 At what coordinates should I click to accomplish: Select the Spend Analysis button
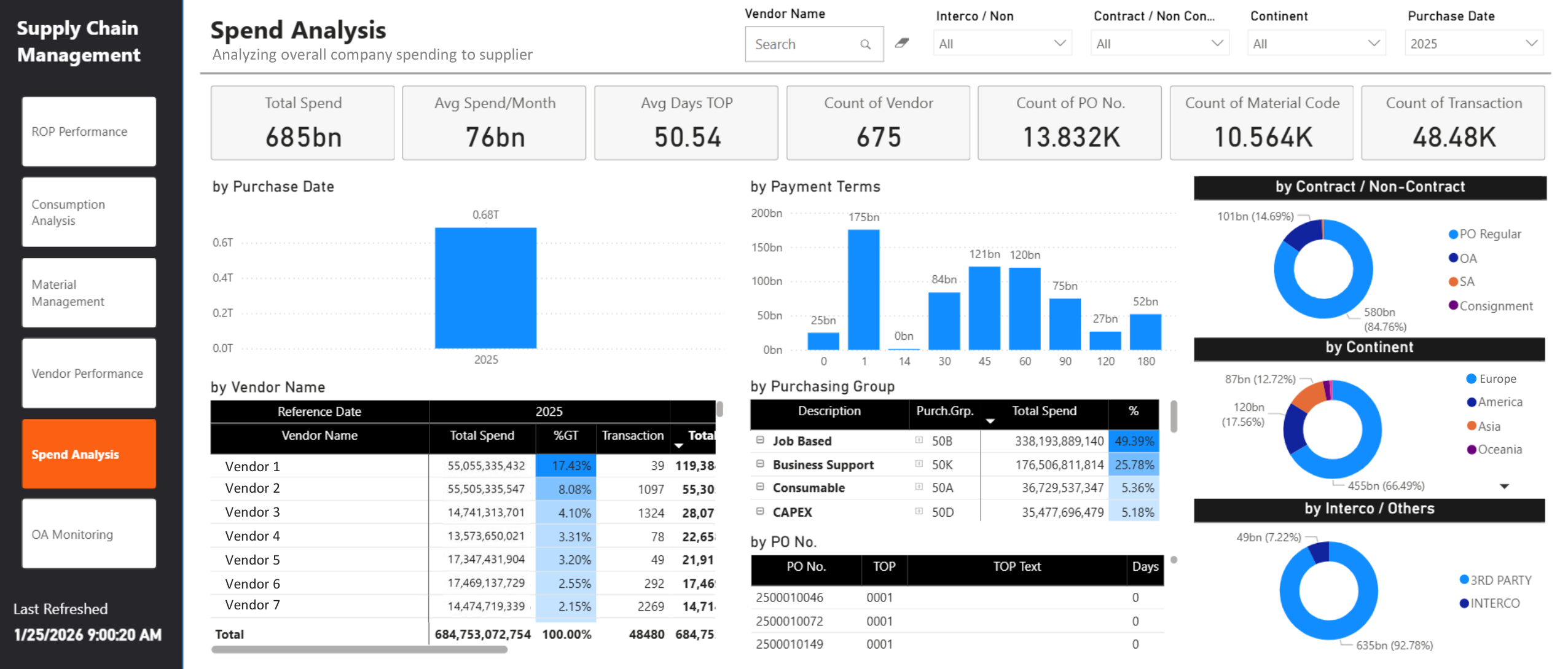[x=89, y=454]
